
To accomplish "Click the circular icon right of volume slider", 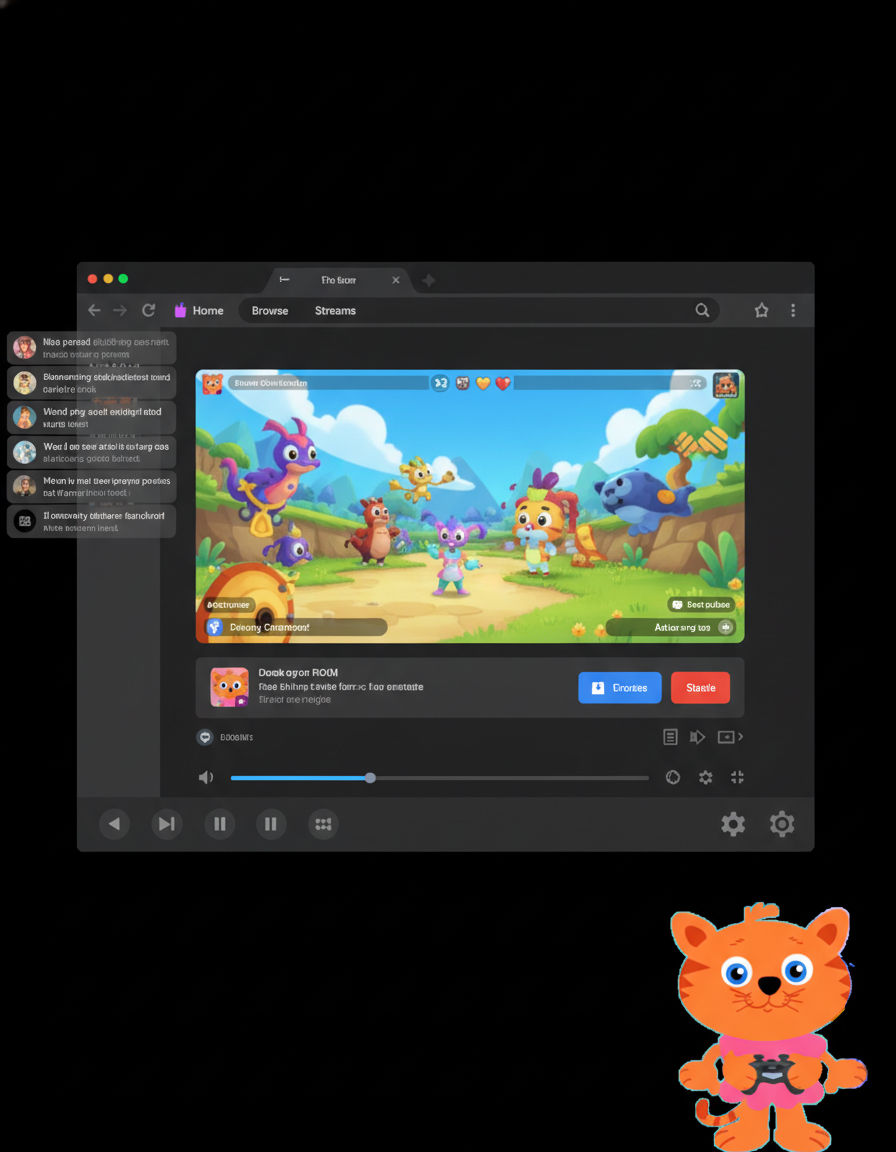I will click(673, 777).
